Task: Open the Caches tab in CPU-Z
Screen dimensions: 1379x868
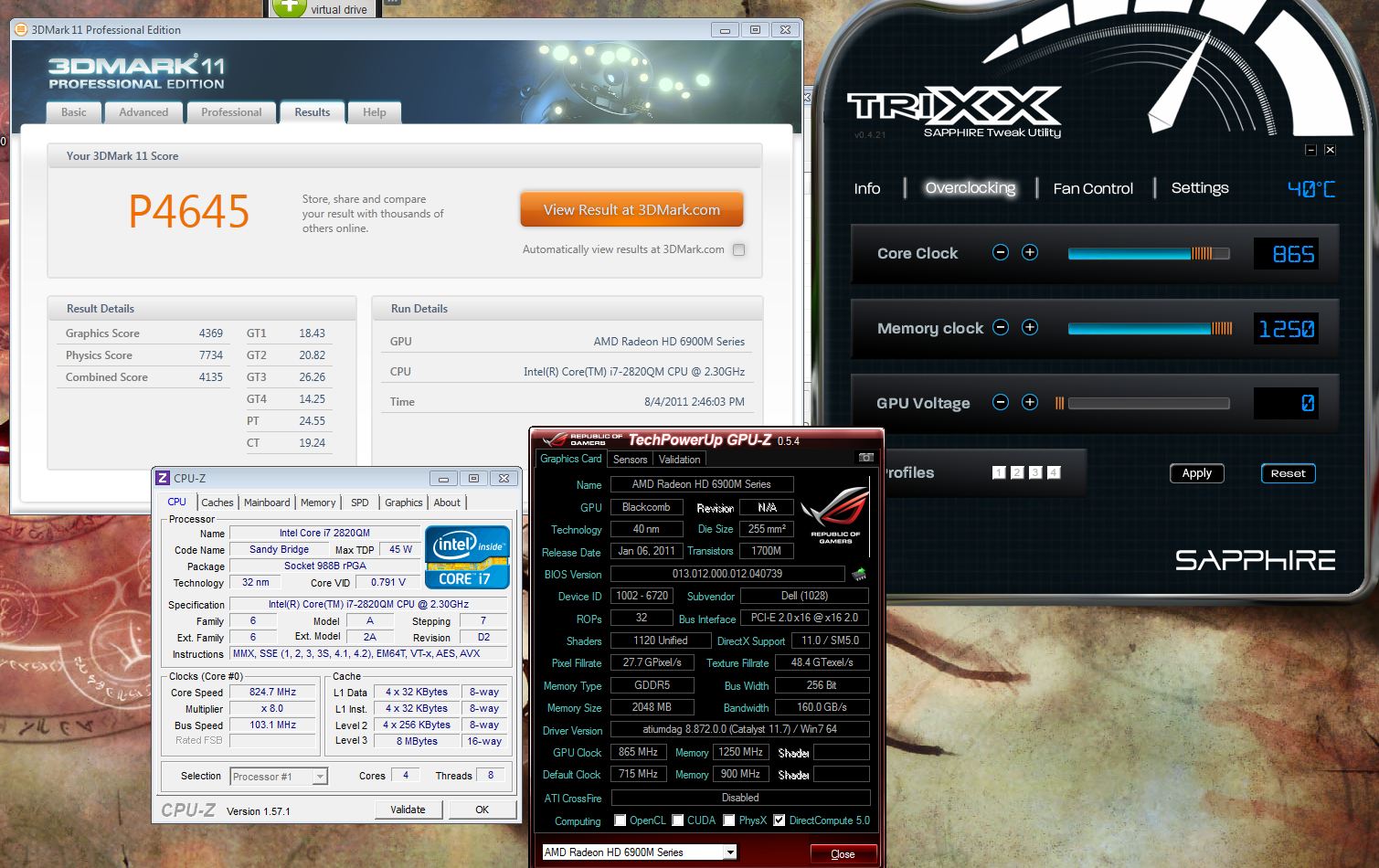Action: (217, 503)
